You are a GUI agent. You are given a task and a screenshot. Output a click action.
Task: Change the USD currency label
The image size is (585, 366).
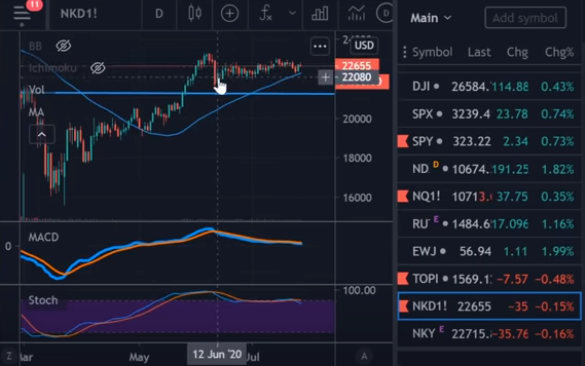tap(364, 46)
